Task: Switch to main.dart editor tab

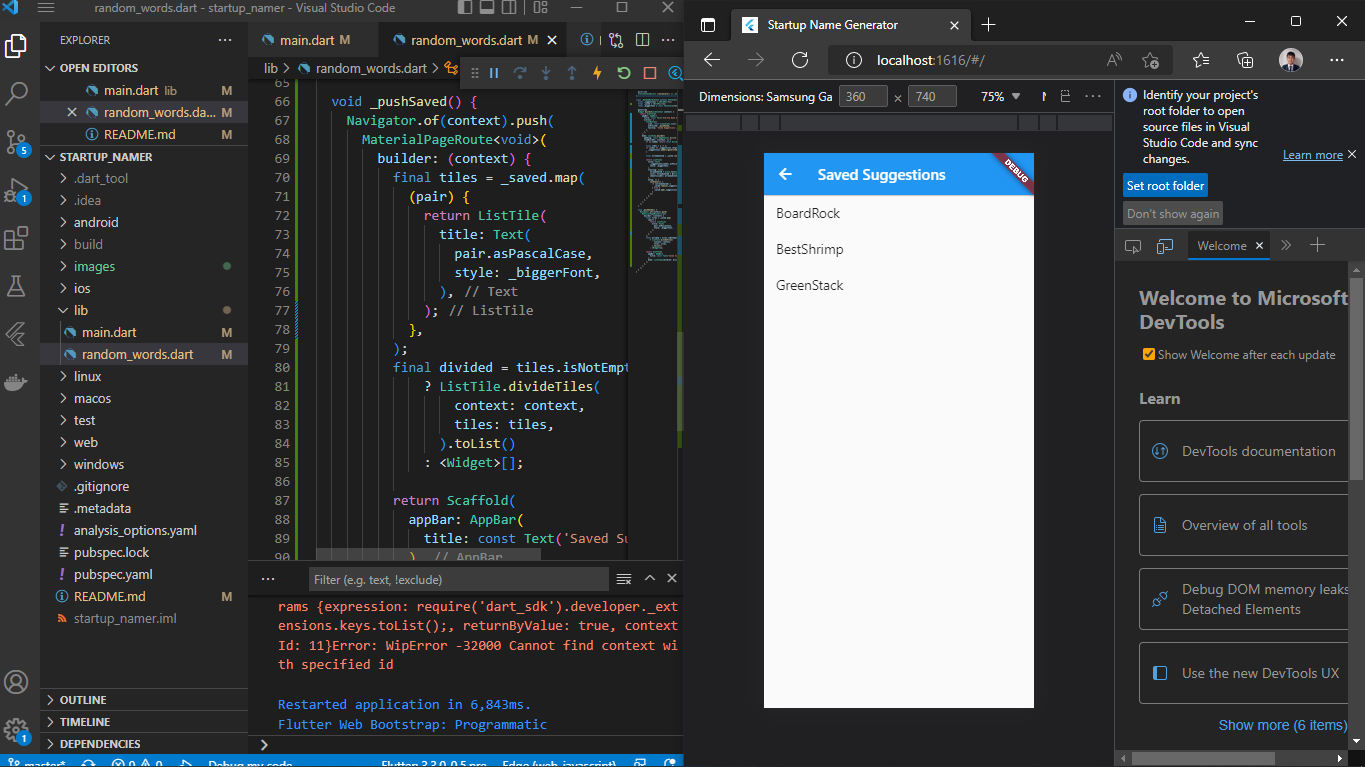Action: pyautogui.click(x=314, y=40)
